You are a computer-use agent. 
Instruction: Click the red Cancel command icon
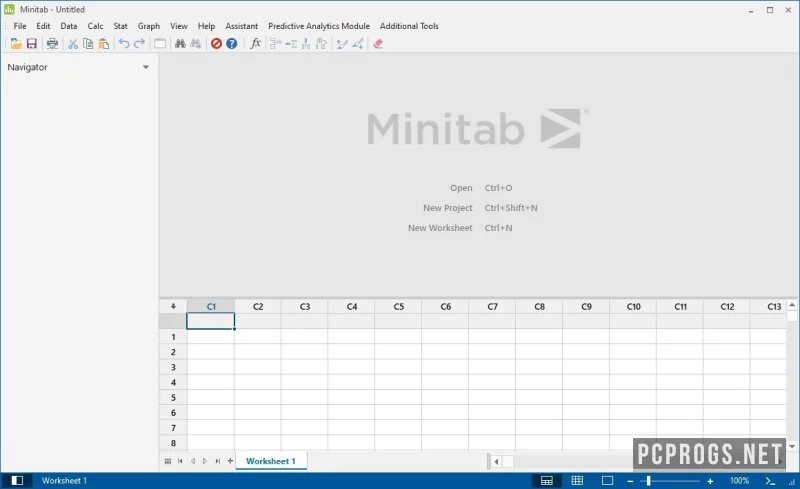point(216,44)
